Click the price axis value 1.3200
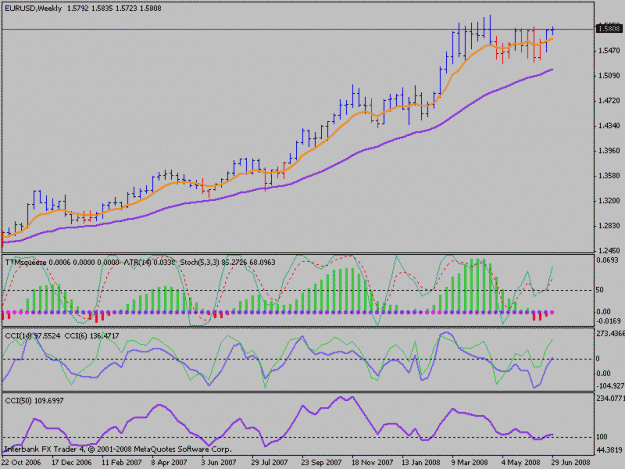 click(609, 201)
